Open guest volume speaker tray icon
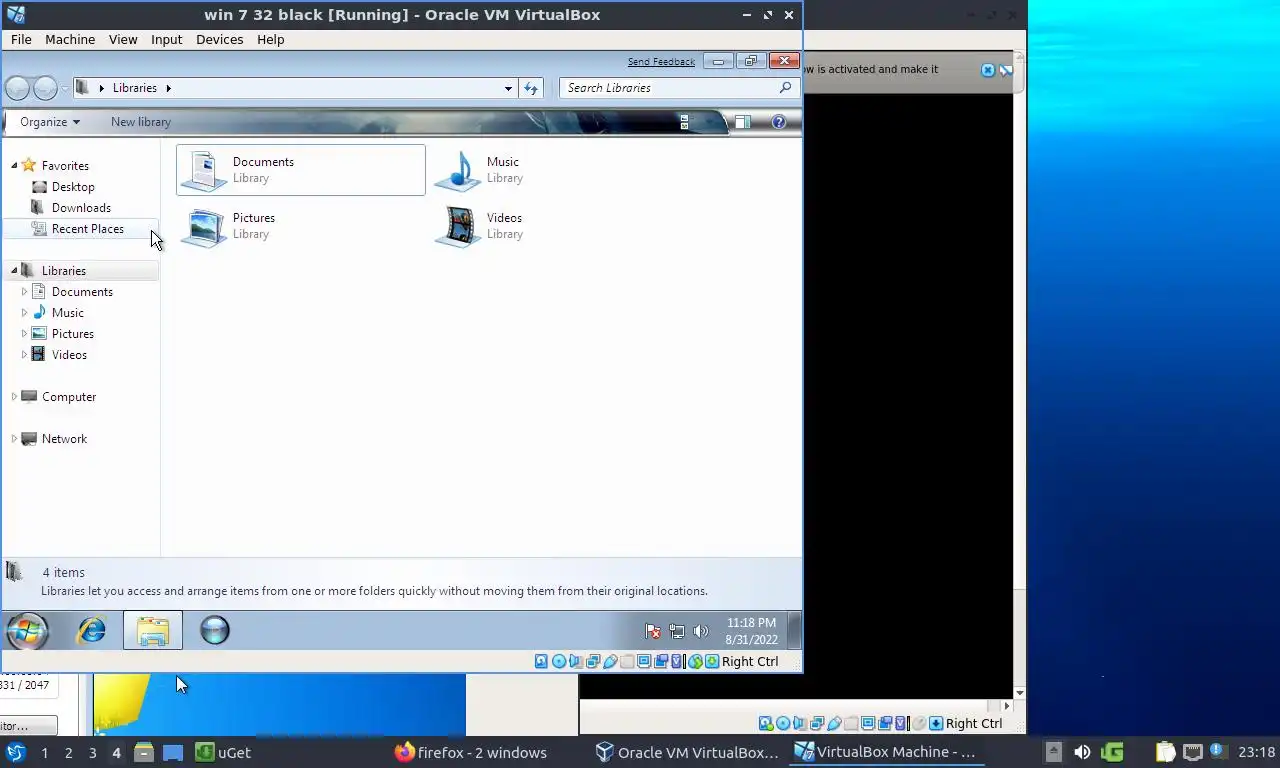Viewport: 1280px width, 768px height. point(701,631)
